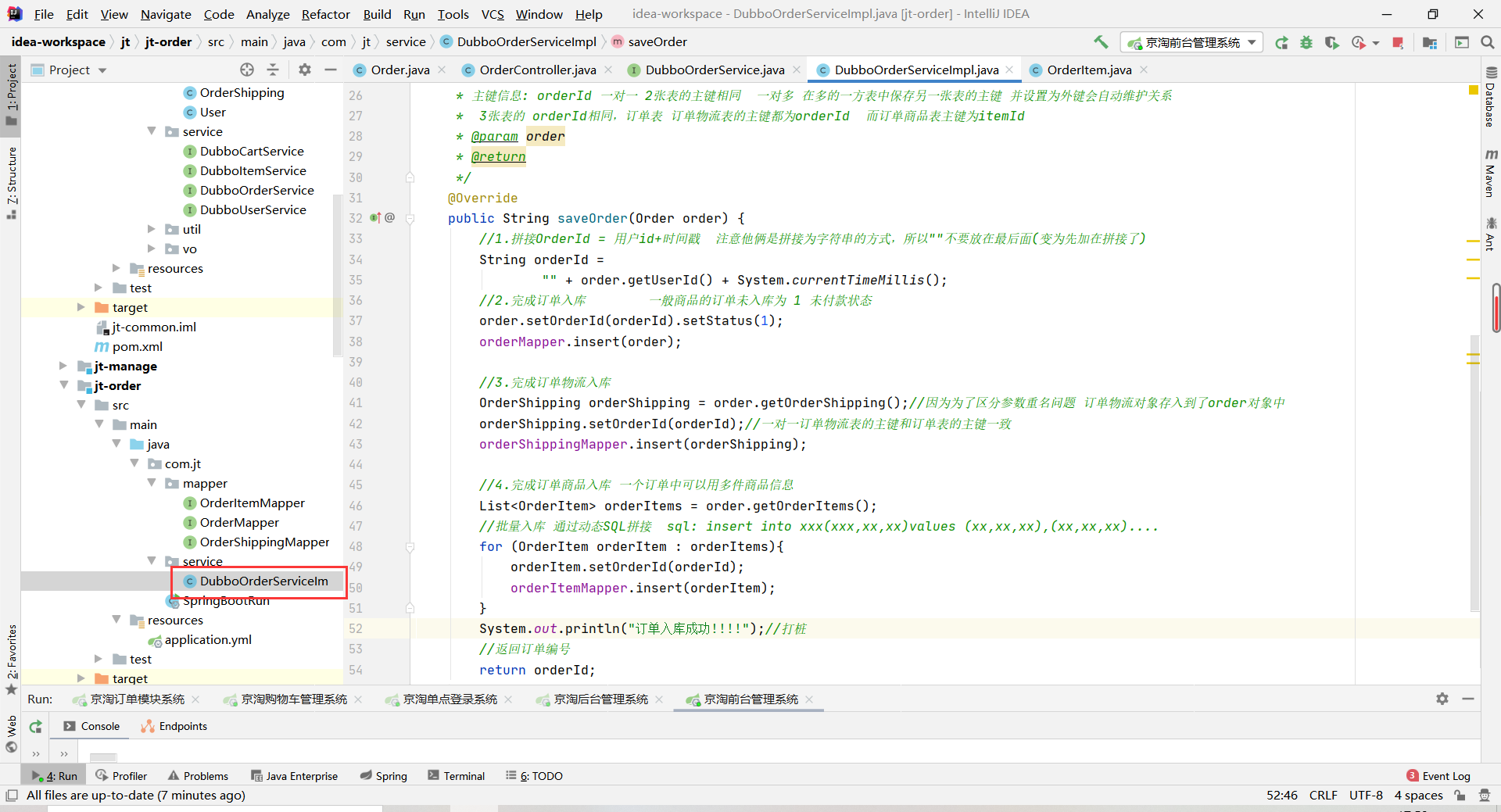The width and height of the screenshot is (1501, 812).
Task: Toggle the Favorites tool window
Action: point(11,659)
